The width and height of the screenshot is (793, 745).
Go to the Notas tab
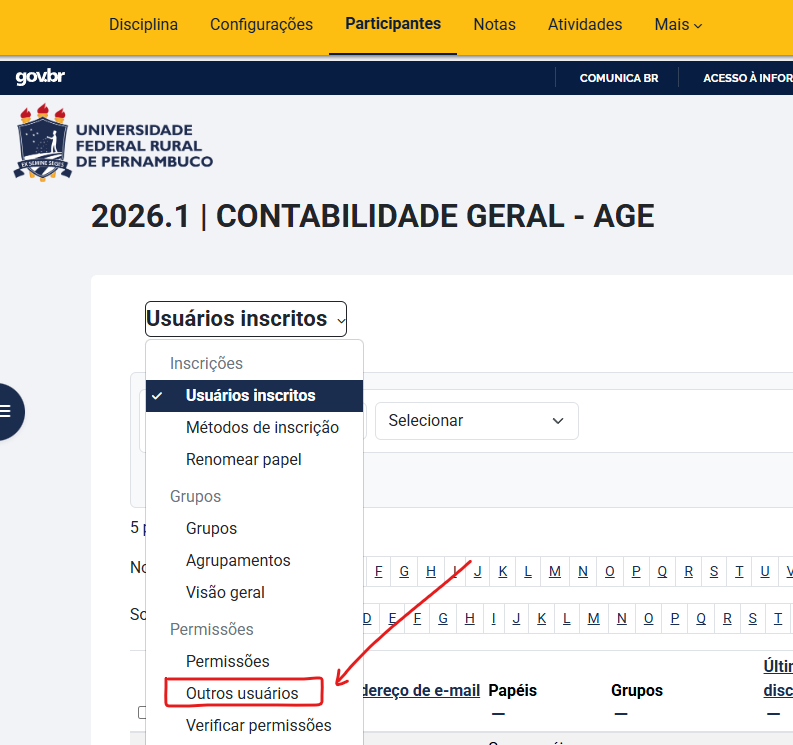click(x=494, y=24)
